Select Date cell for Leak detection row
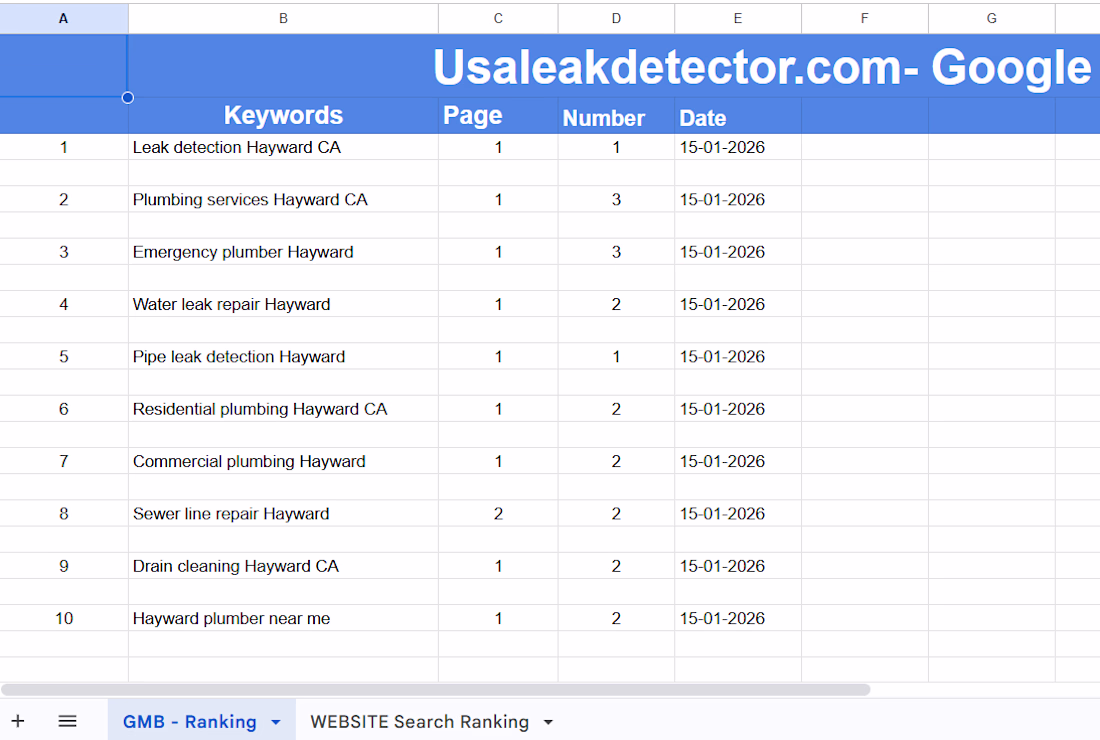This screenshot has width=1100, height=740. pyautogui.click(x=738, y=147)
